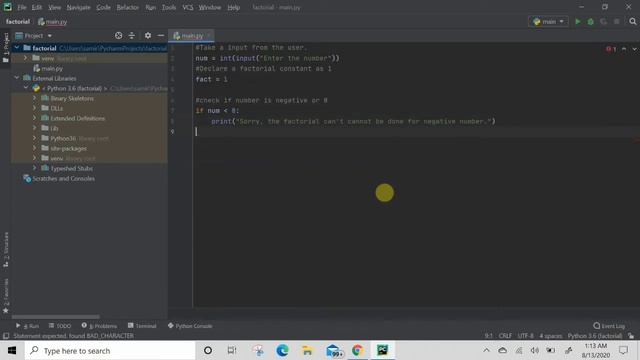This screenshot has width=640, height=360.
Task: Jump to previous highlighted error arrow
Action: 624,49
